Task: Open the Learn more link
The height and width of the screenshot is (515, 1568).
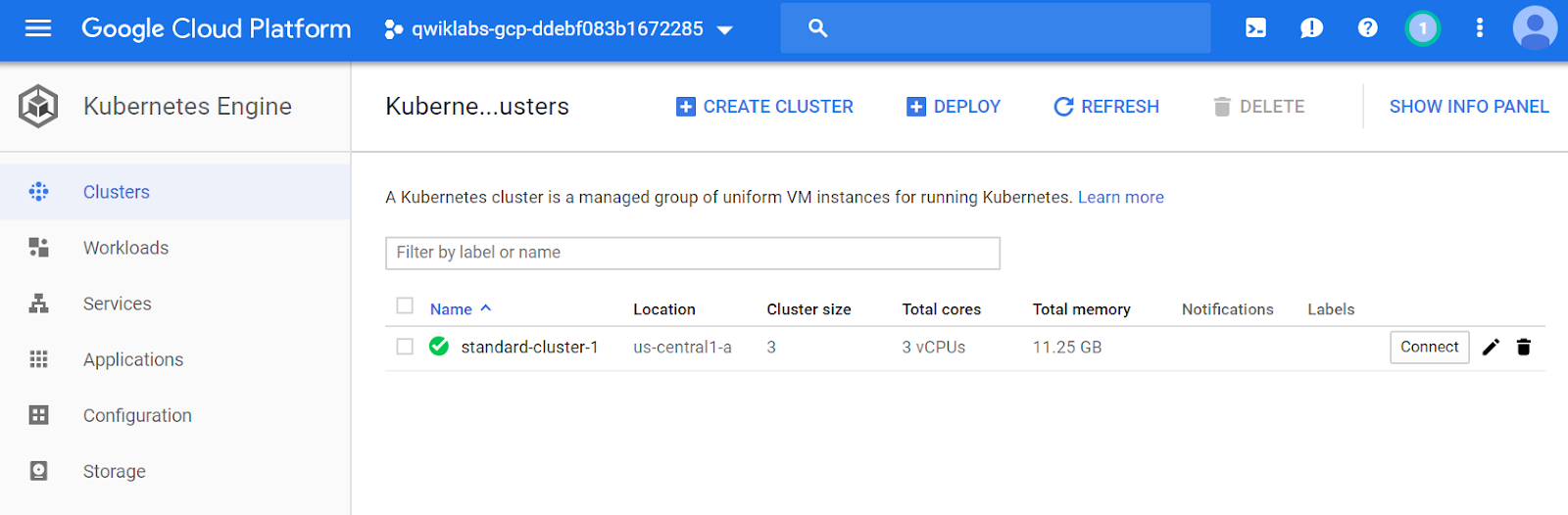Action: click(1121, 197)
